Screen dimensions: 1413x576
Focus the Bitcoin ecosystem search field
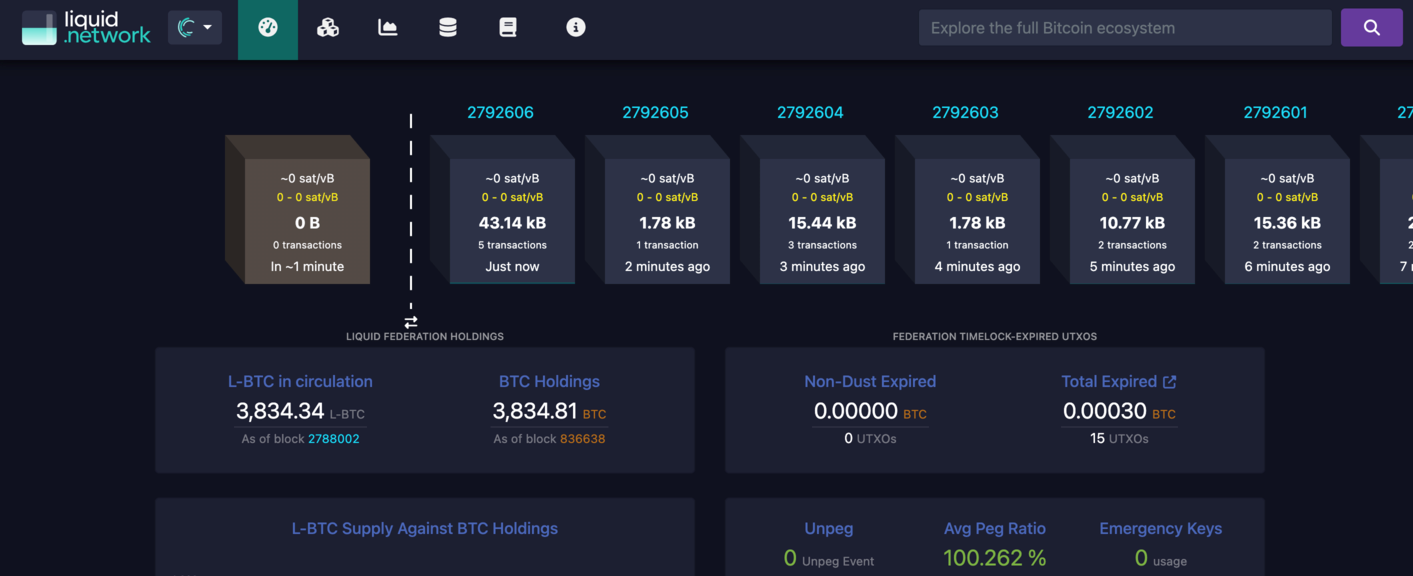tap(1124, 28)
